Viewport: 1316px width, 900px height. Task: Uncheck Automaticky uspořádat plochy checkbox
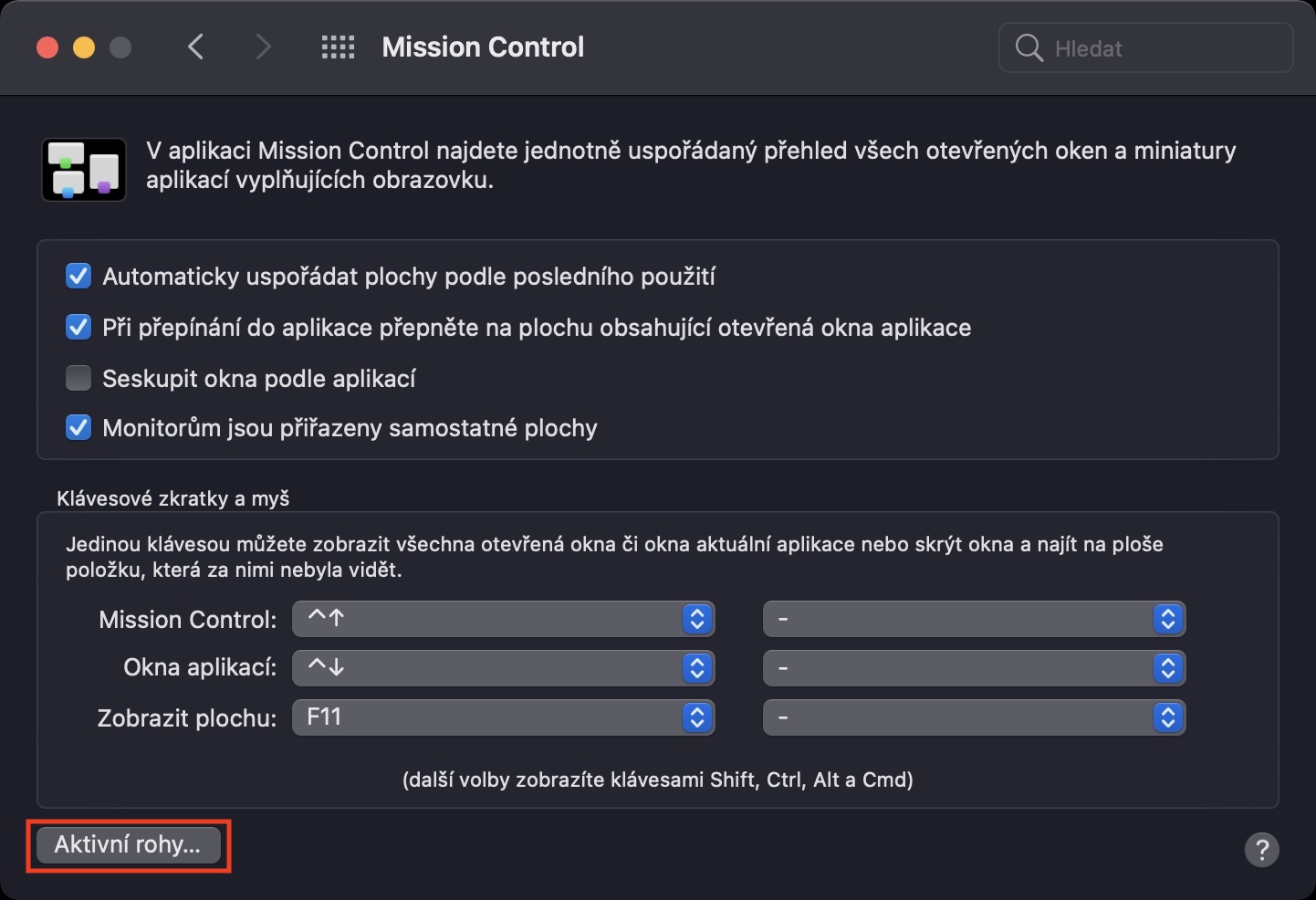click(78, 277)
